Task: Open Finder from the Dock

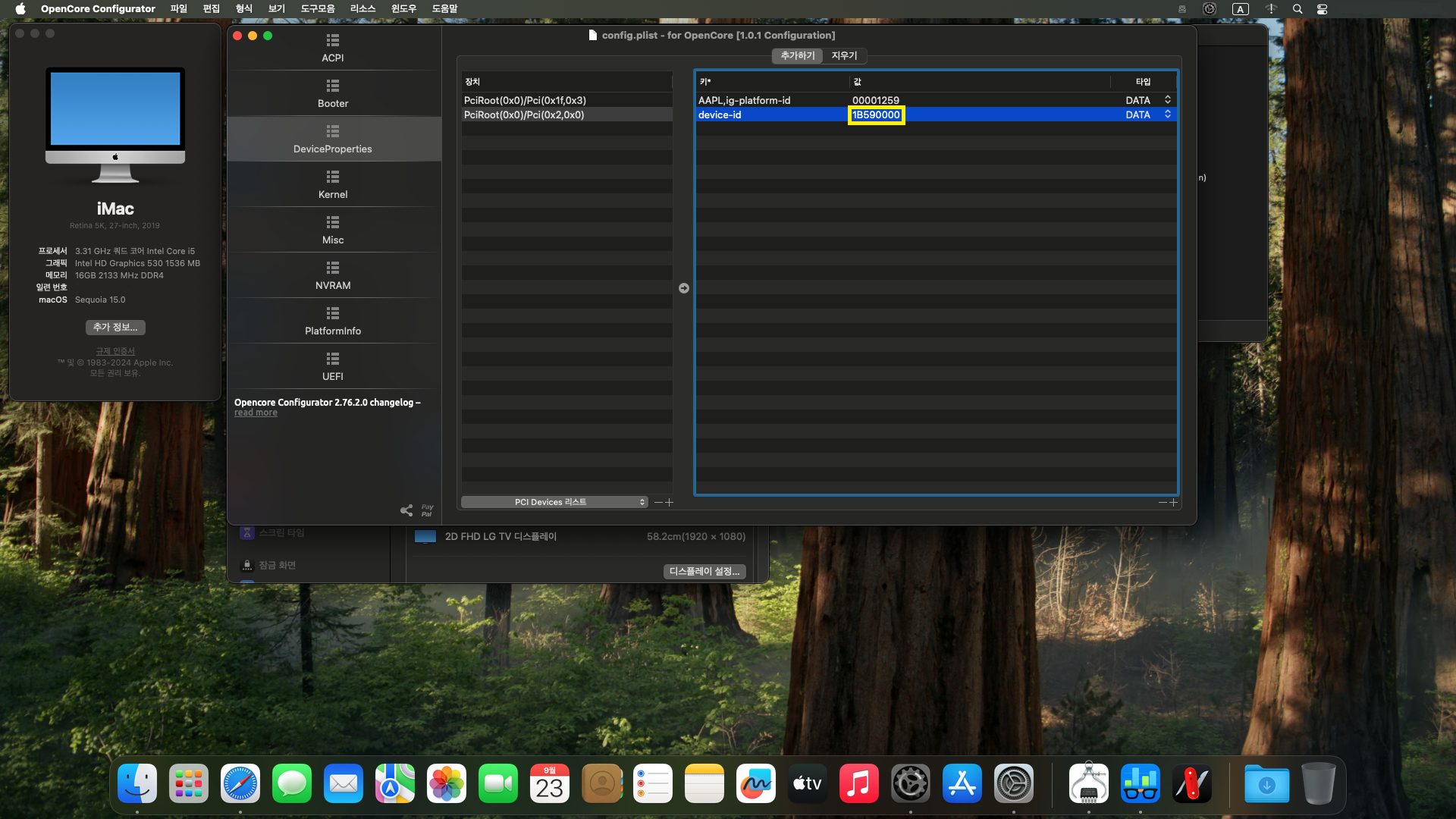Action: tap(137, 783)
